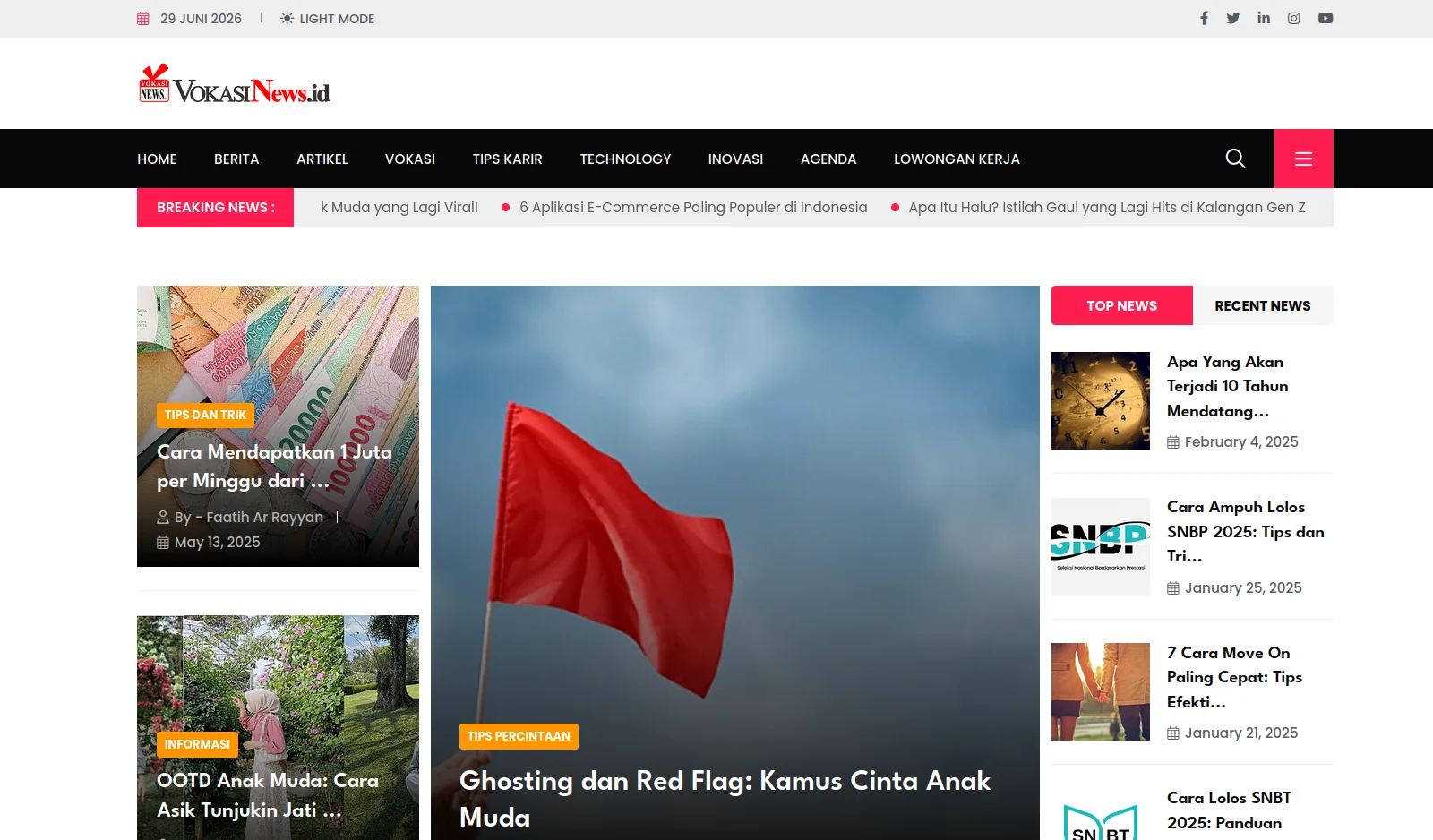Open the red hamburger menu button
The height and width of the screenshot is (840, 1433).
click(1304, 159)
